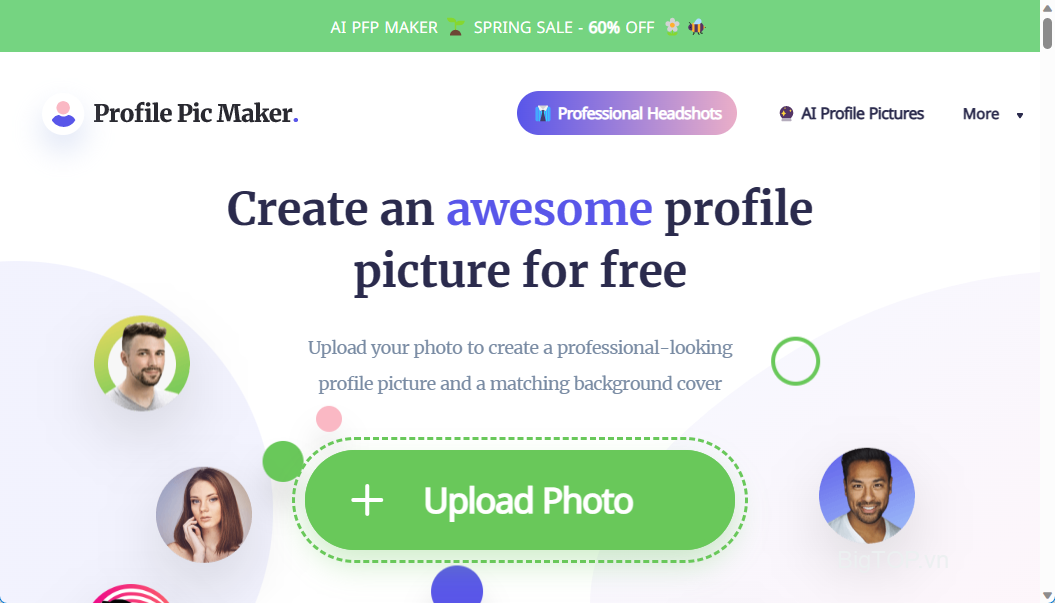The height and width of the screenshot is (603, 1055).
Task: Open the Spring Sale 60% OFF banner
Action: (x=519, y=26)
